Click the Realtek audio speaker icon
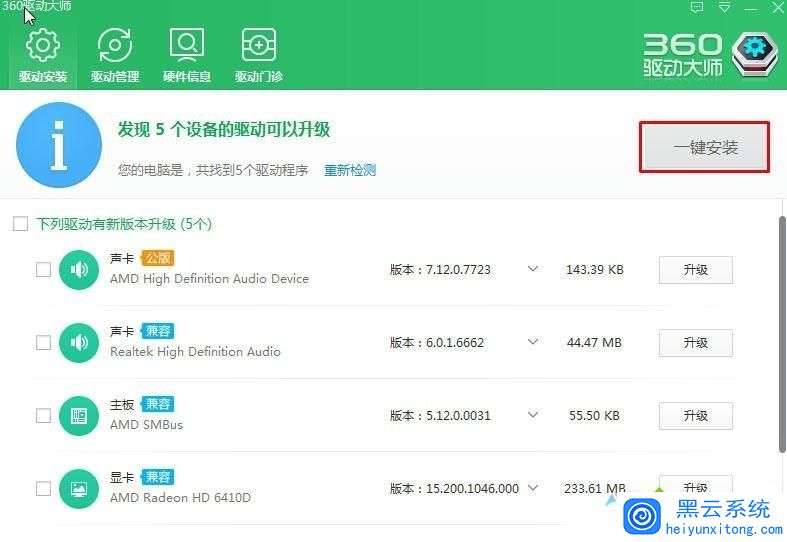787x542 pixels. click(x=78, y=342)
